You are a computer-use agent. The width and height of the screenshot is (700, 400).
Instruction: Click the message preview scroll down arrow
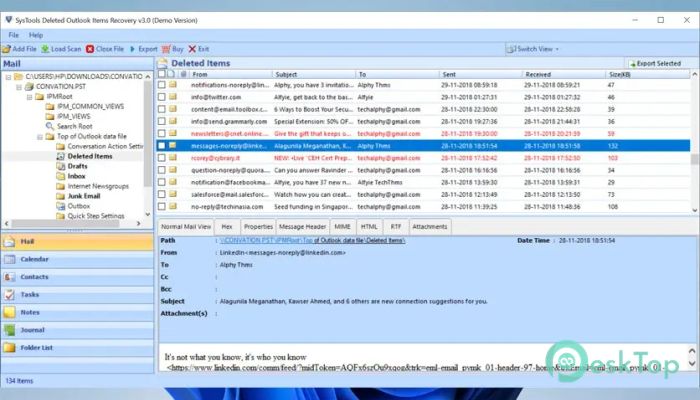692,364
